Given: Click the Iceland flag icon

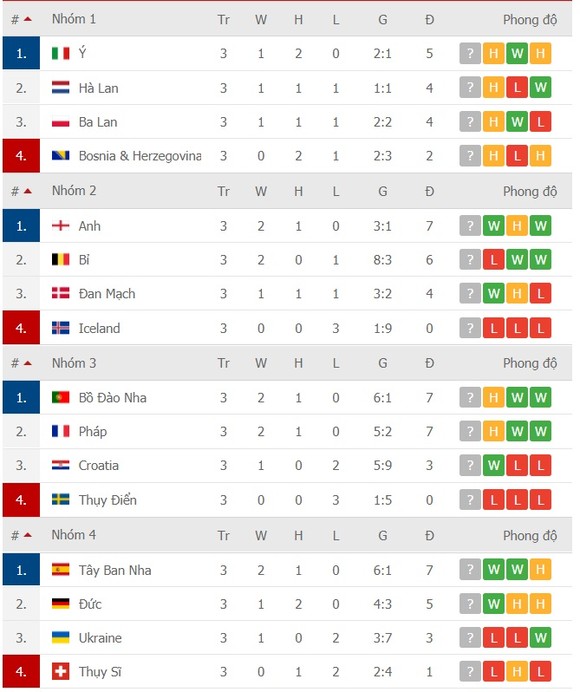Looking at the screenshot, I should [60, 328].
